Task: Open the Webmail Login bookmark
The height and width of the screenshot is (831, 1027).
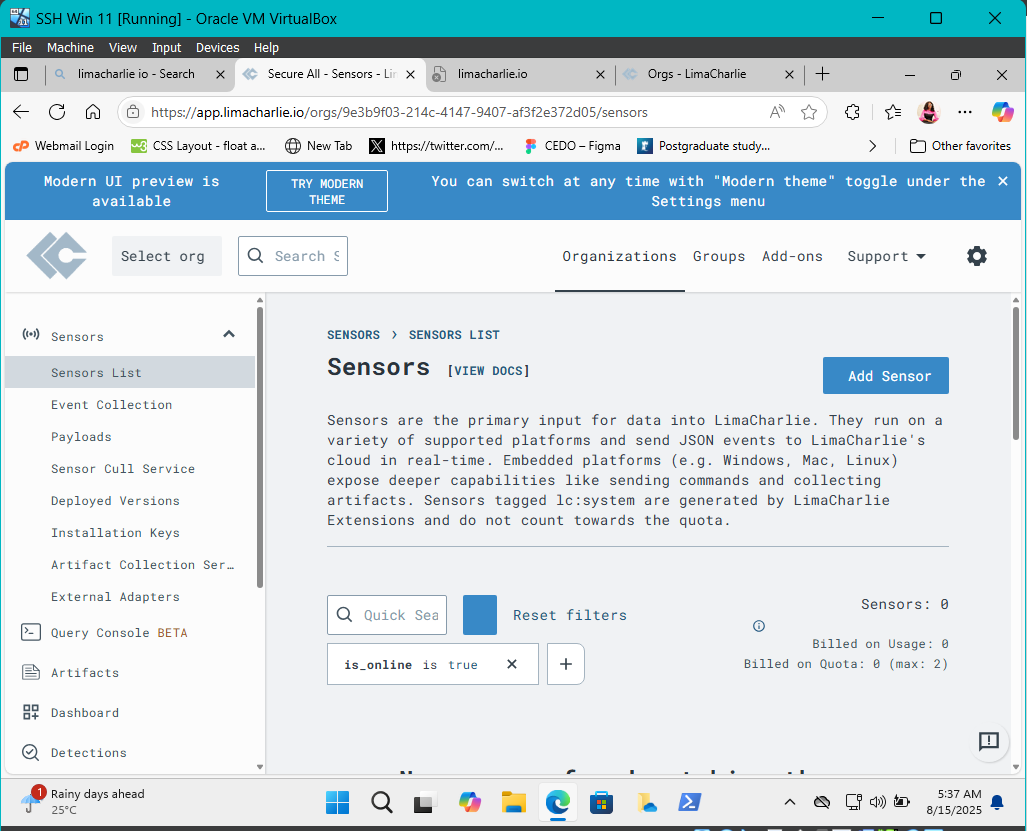Action: [64, 146]
